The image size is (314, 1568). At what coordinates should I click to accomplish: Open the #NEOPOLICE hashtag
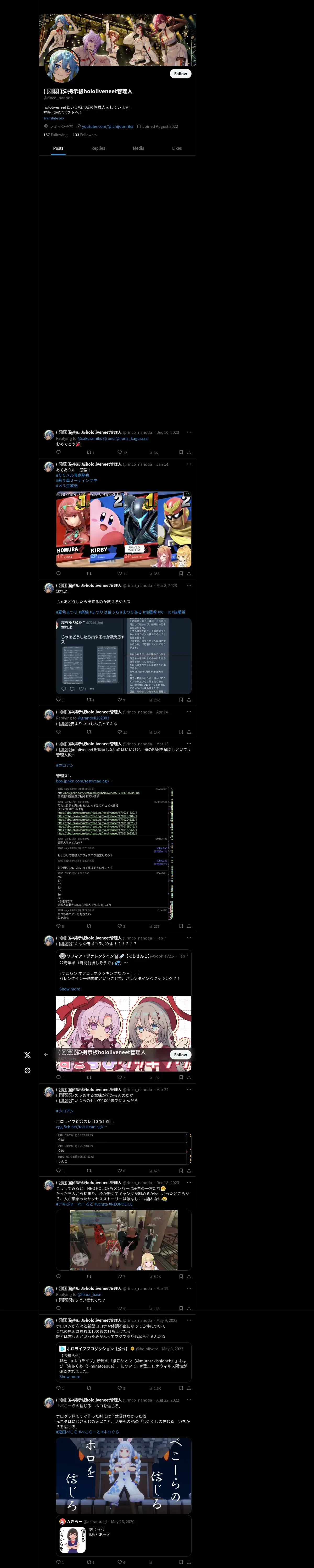[121, 1204]
